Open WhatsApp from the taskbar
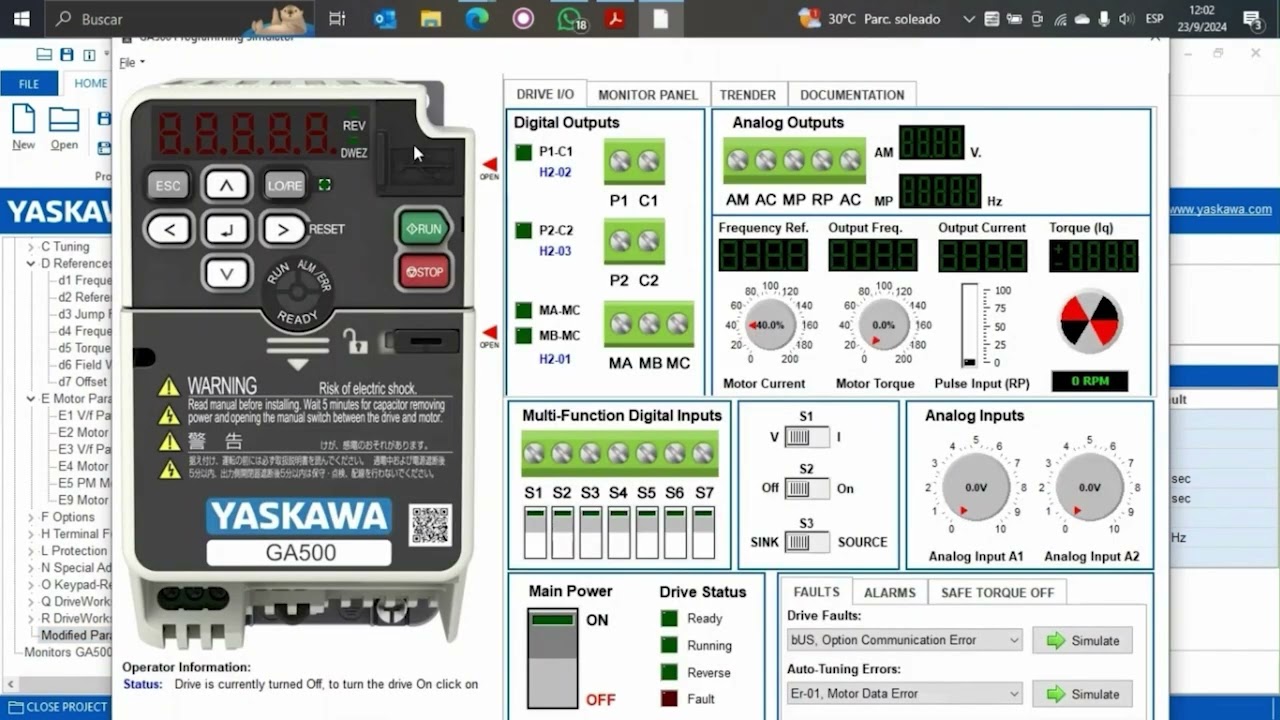The height and width of the screenshot is (720, 1280). click(x=570, y=19)
